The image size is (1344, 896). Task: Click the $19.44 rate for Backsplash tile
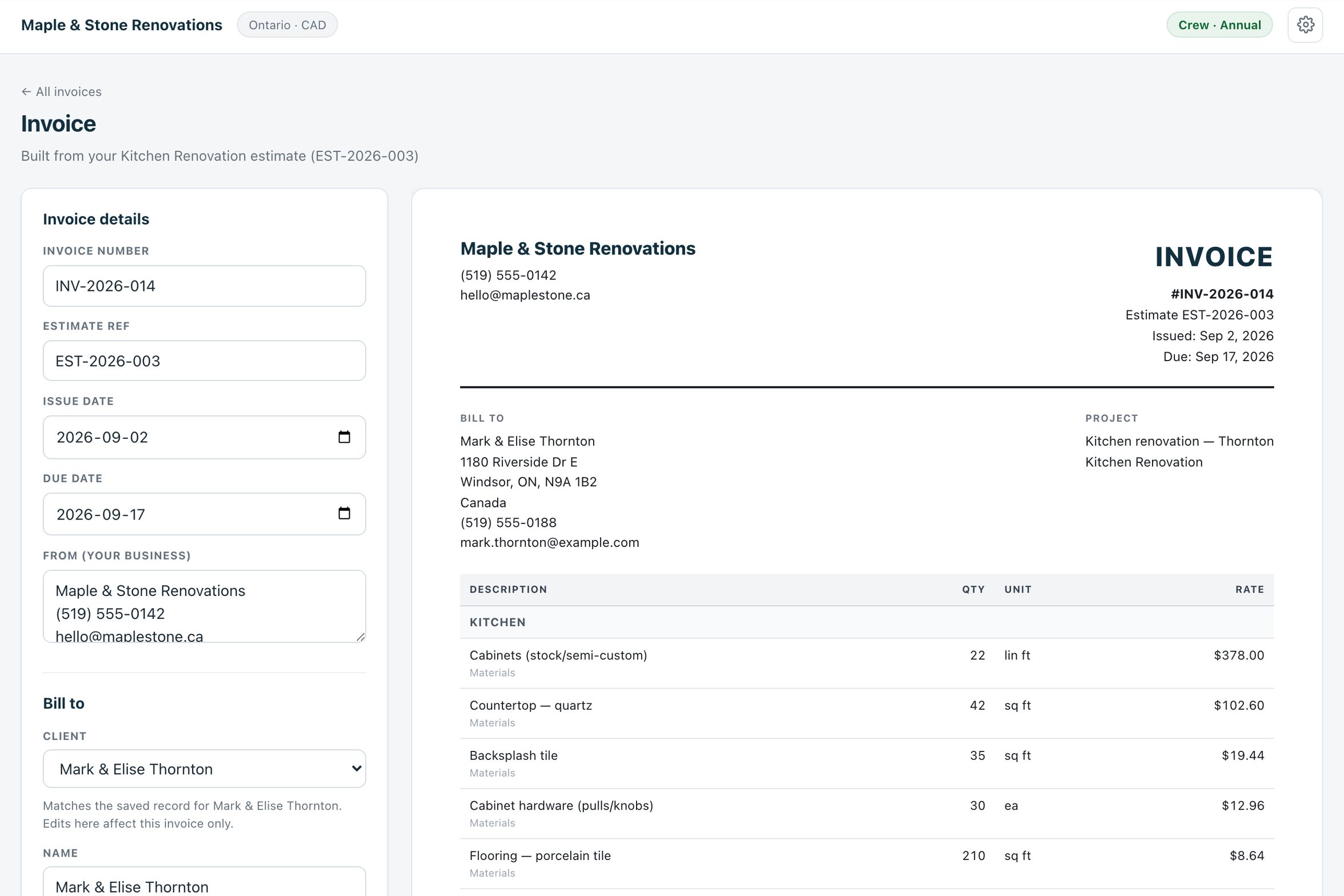click(1243, 755)
